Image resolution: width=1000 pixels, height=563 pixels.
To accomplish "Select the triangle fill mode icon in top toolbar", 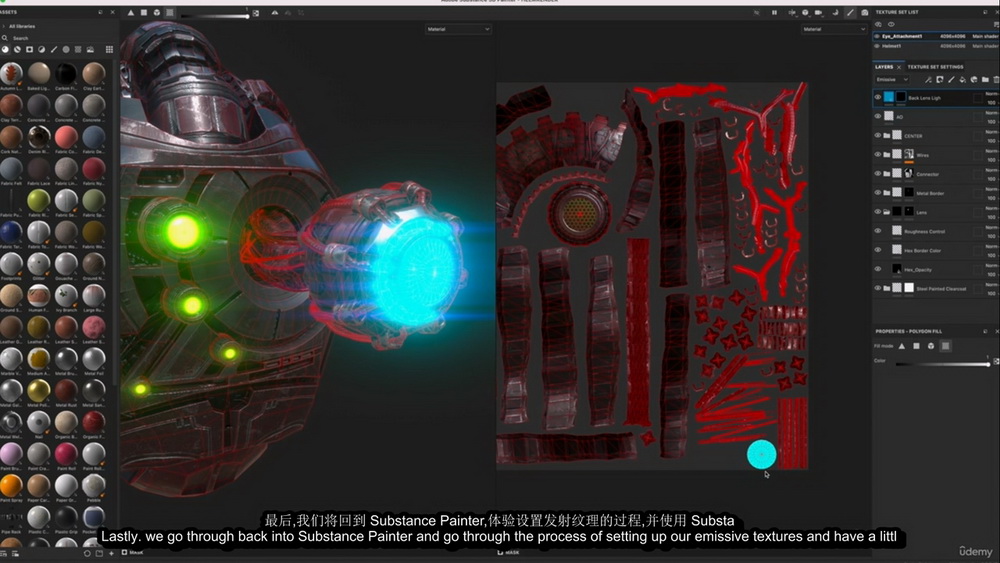I will 131,13.
